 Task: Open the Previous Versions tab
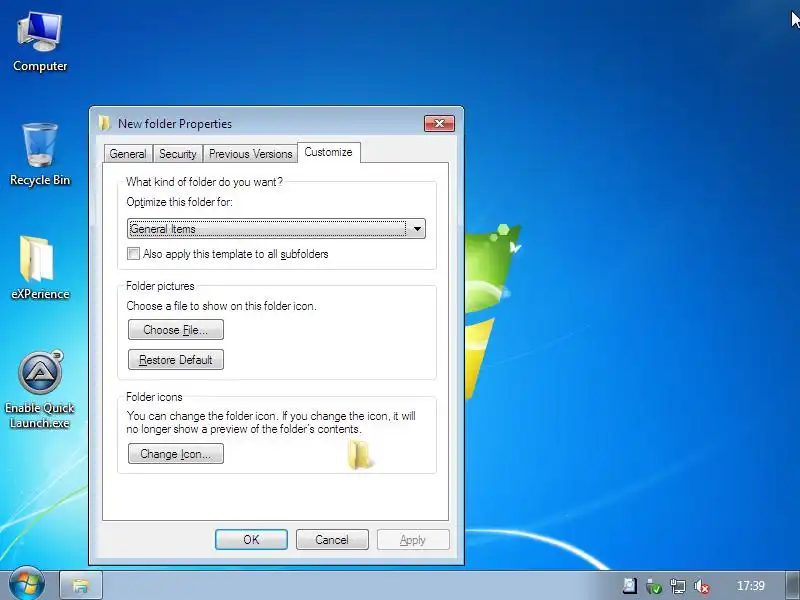tap(251, 154)
